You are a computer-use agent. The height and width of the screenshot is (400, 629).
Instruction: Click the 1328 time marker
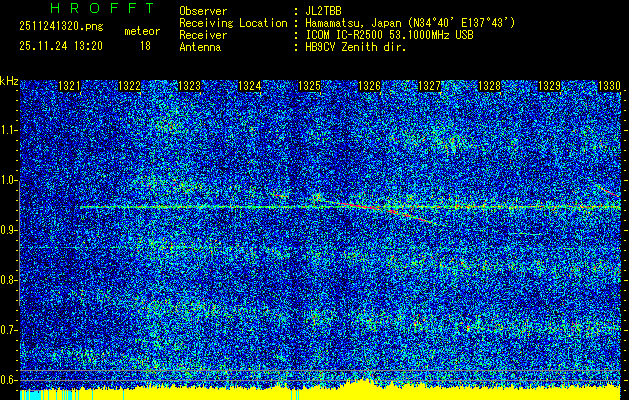[x=489, y=87]
